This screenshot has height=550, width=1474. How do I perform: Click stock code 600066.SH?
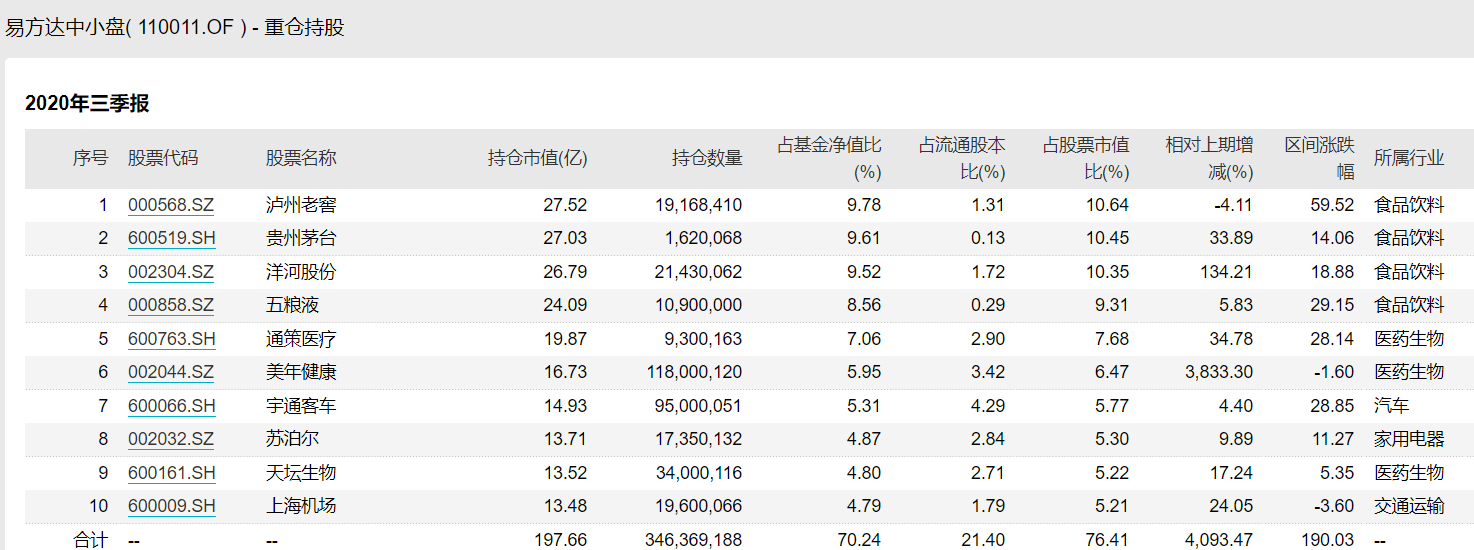pos(171,406)
